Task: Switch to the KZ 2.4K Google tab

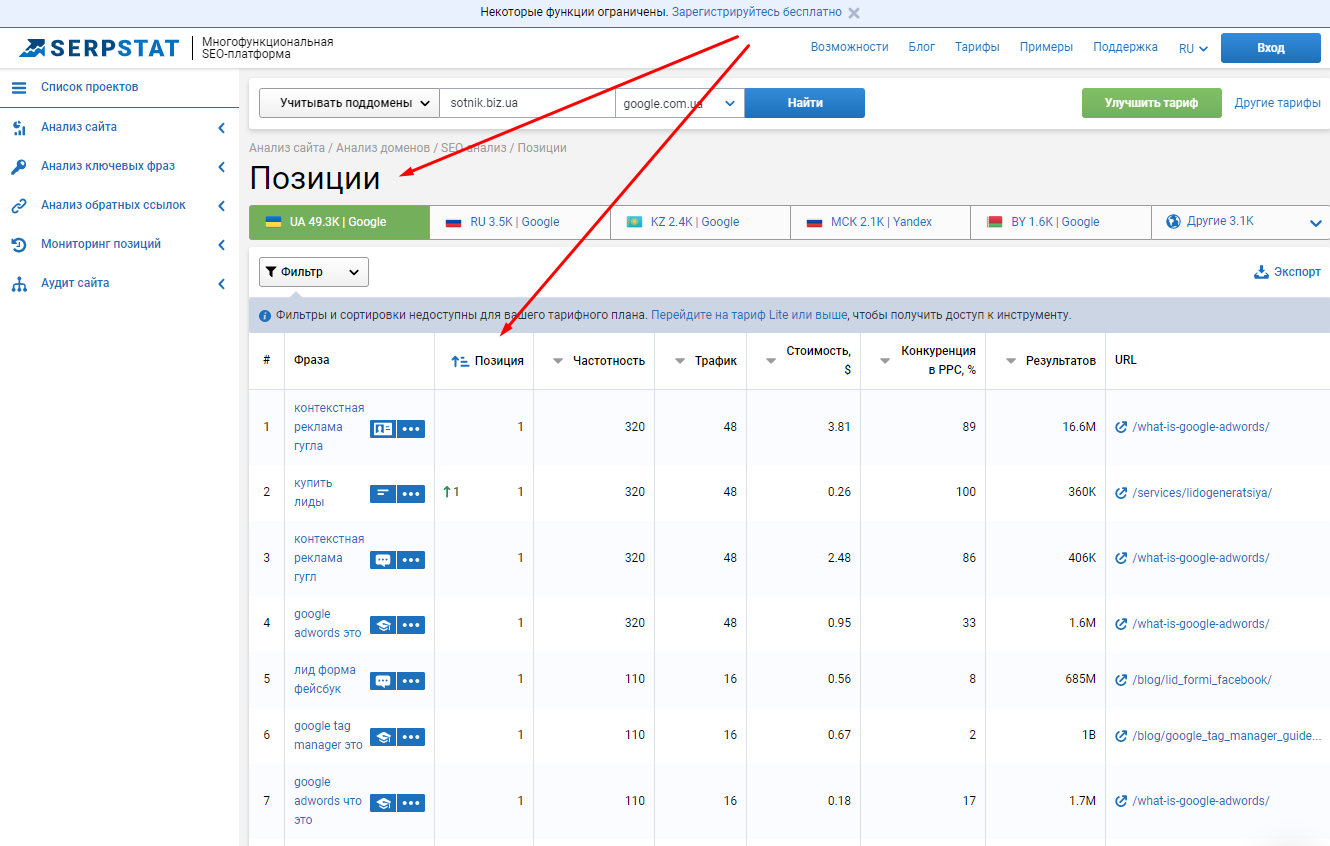Action: click(x=700, y=222)
